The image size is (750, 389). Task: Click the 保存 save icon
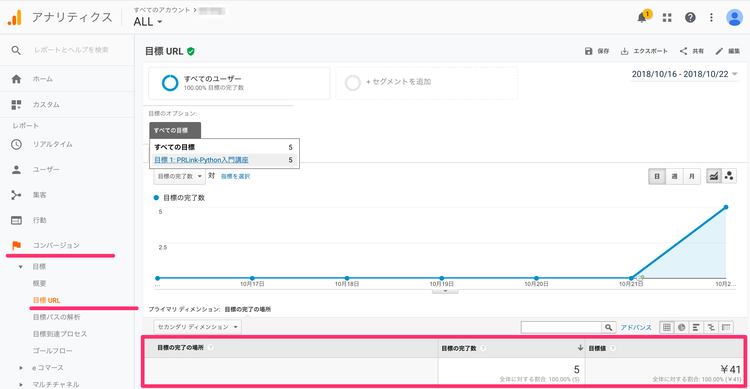[588, 51]
